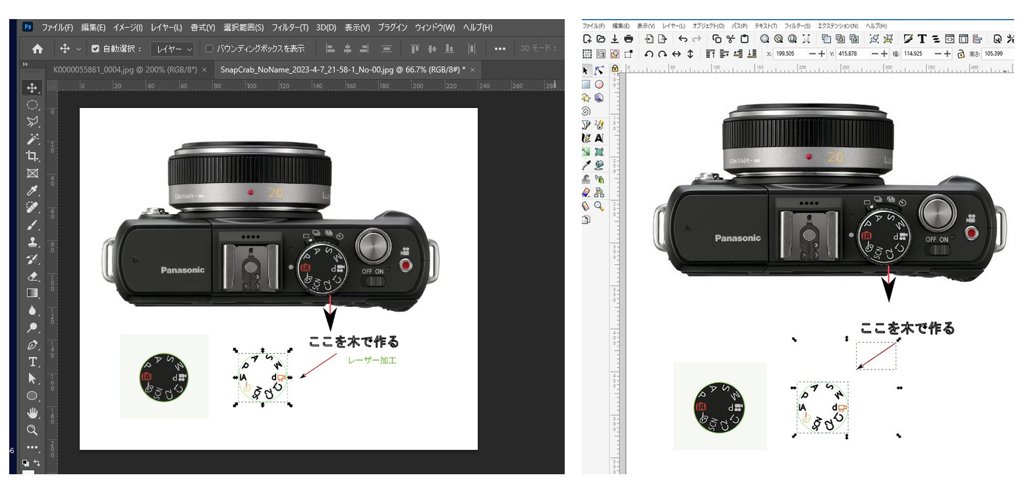Select the Pen tool in Photoshop
Screen dimensions: 1024x494
pos(31,345)
